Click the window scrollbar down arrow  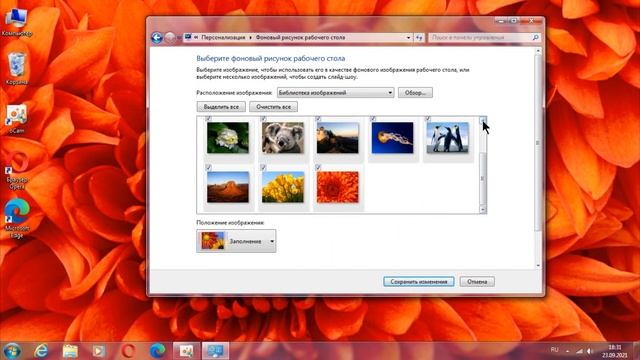538,265
